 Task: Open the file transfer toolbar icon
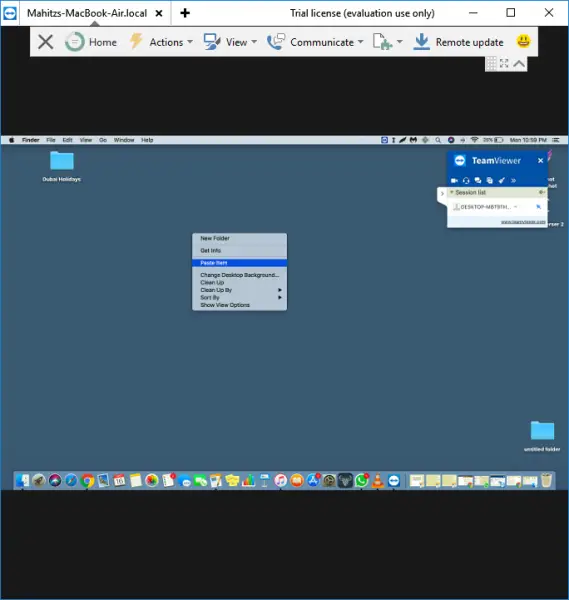pos(388,42)
